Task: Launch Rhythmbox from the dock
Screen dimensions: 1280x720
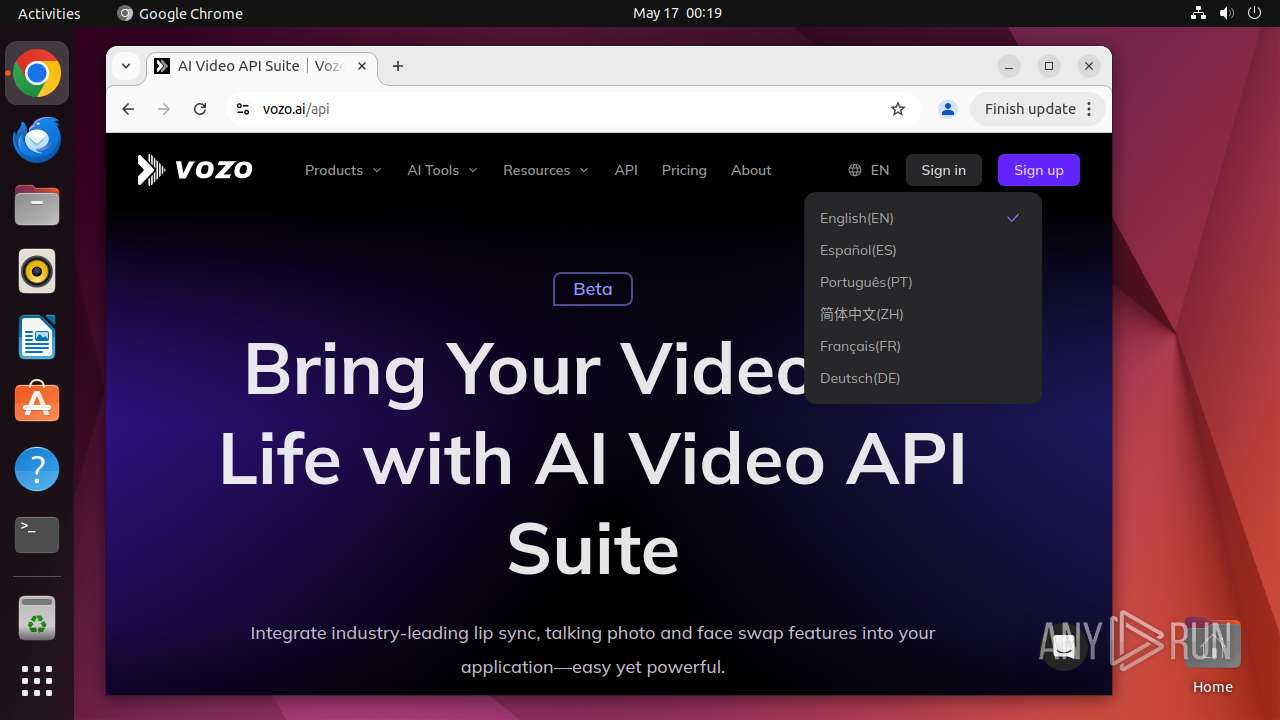Action: click(x=37, y=271)
